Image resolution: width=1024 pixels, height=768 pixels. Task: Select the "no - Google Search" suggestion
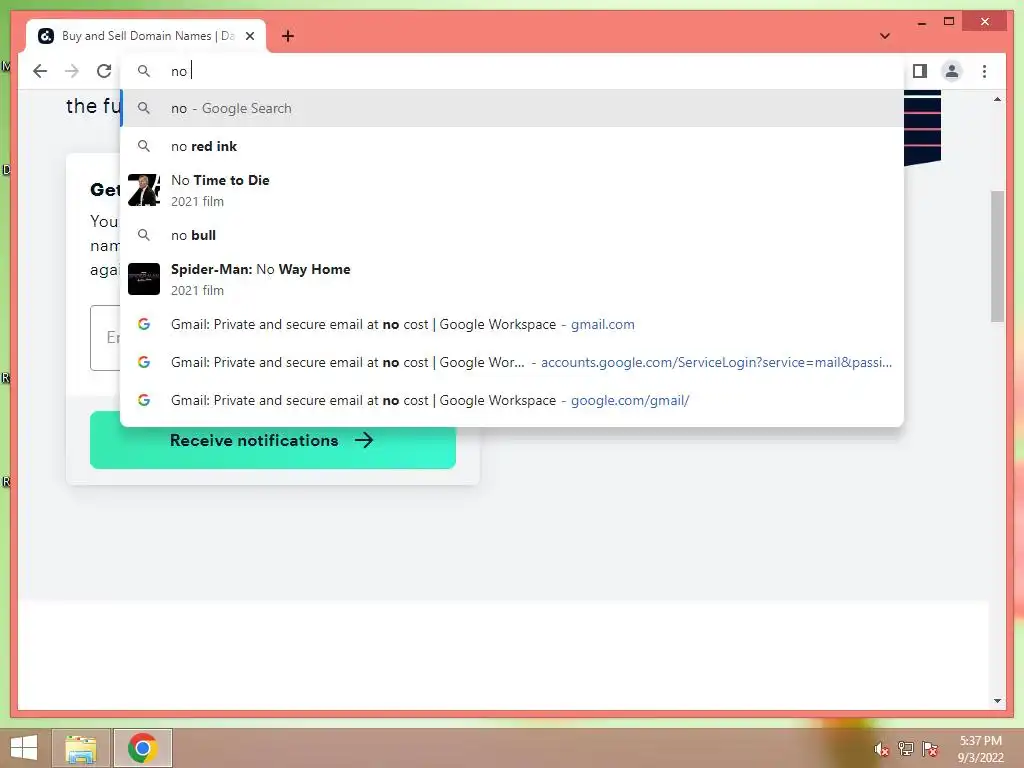coord(513,108)
